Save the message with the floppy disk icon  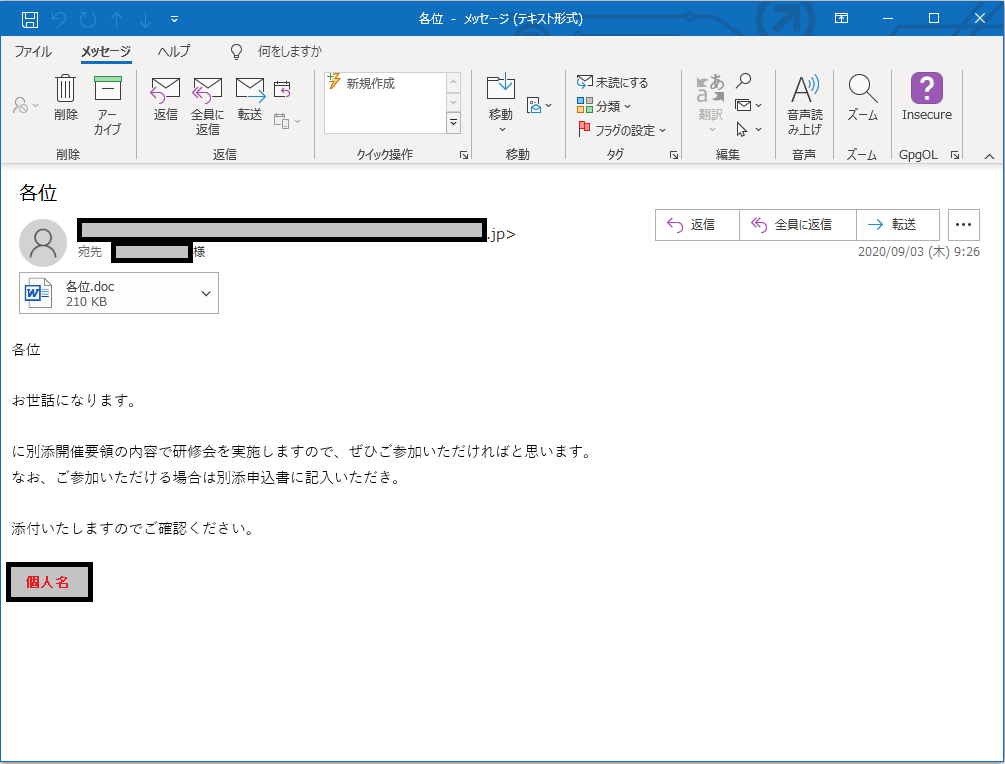click(29, 19)
